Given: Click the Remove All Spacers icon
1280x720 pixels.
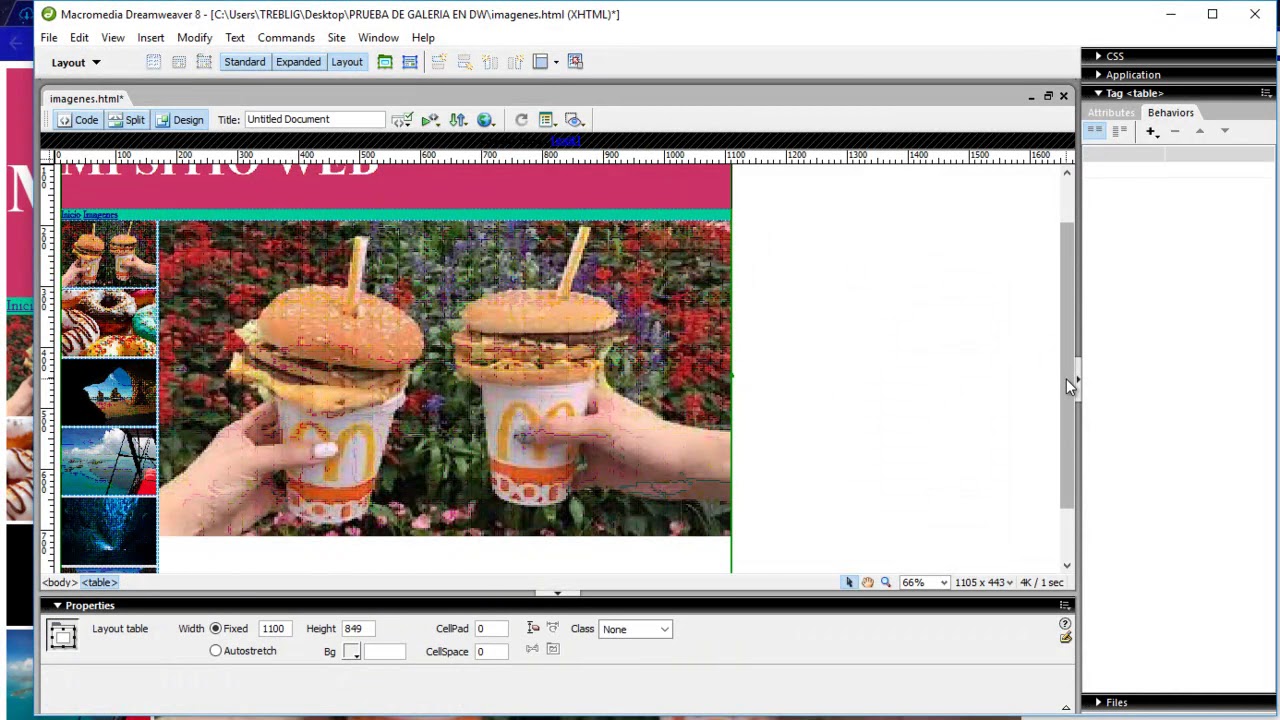Looking at the screenshot, I should (x=533, y=649).
